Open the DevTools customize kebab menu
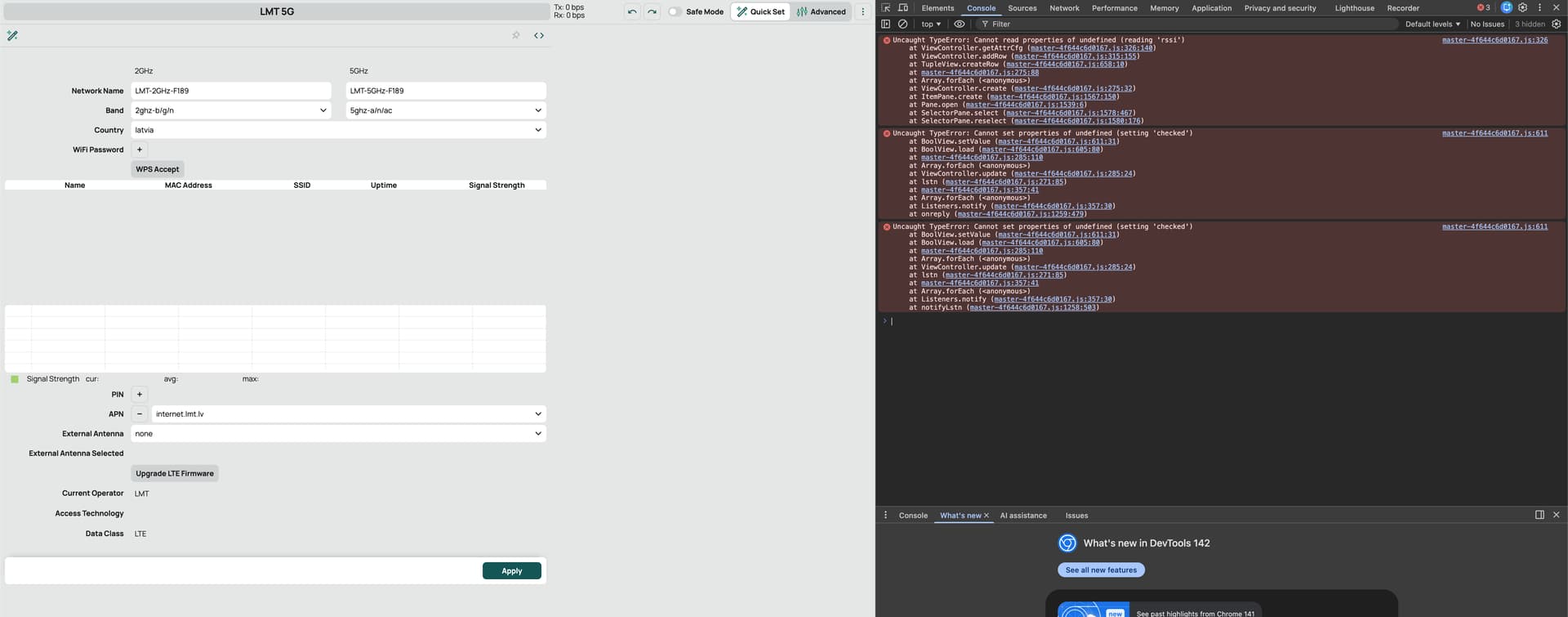Screen dimensions: 1568x617 1539,7
